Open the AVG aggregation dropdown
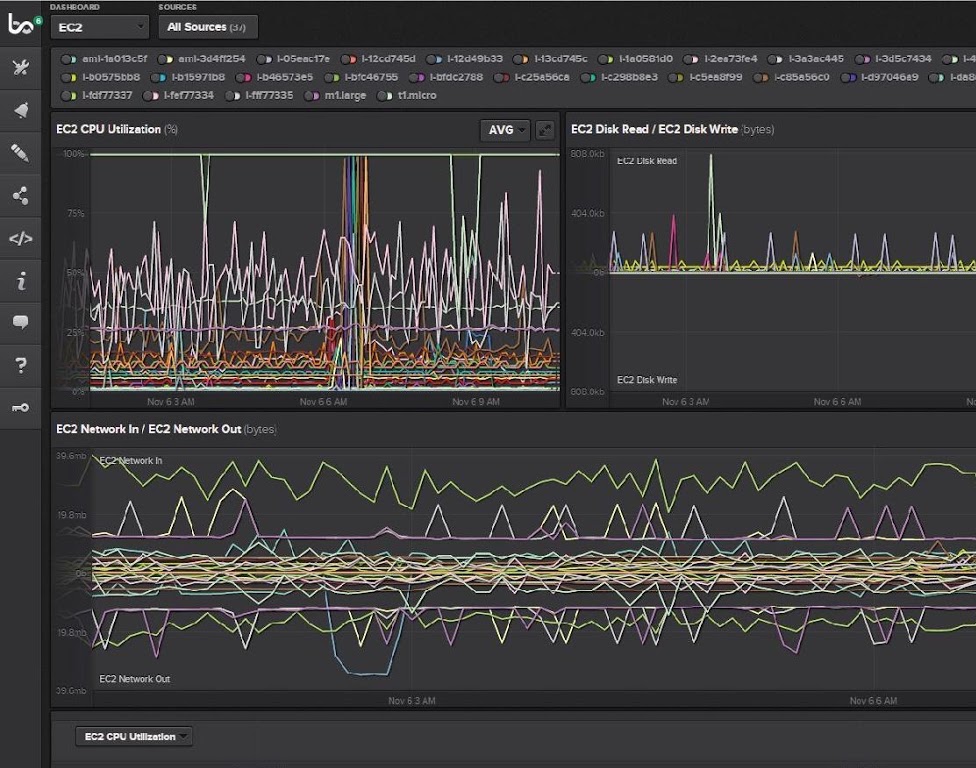Screen dimensions: 976x768 coord(505,130)
